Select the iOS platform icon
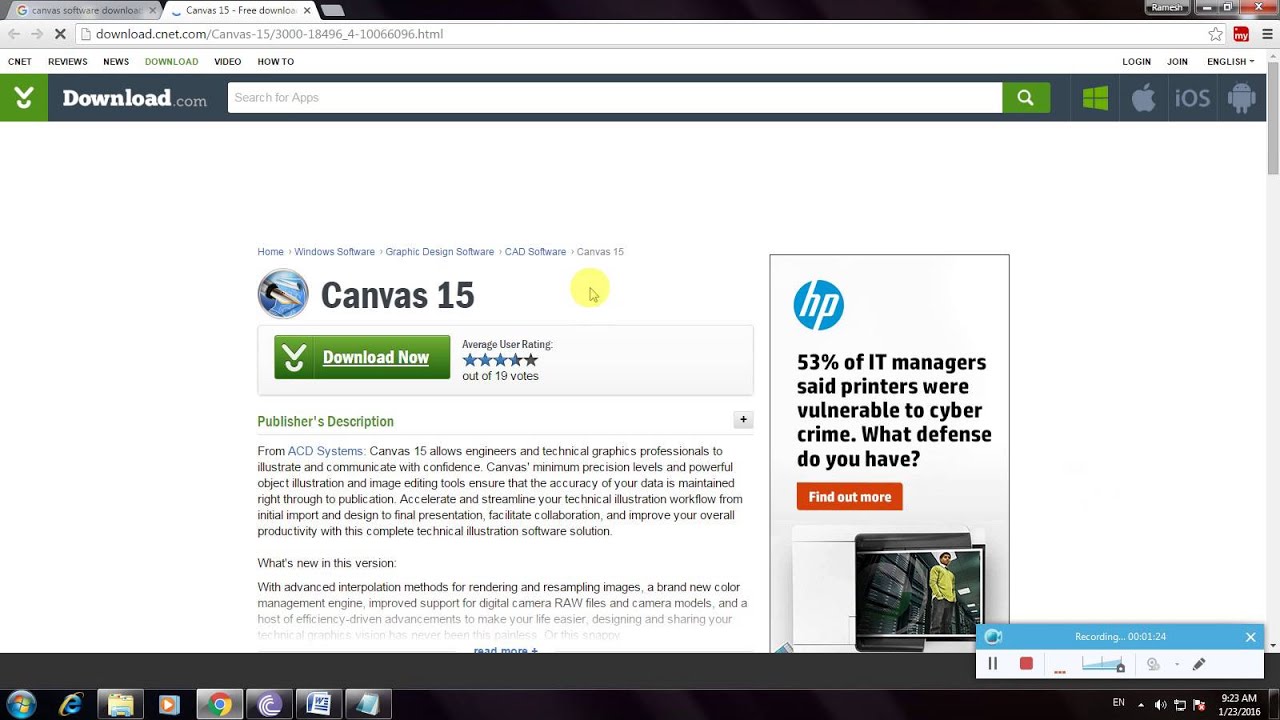1280x720 pixels. pyautogui.click(x=1192, y=98)
